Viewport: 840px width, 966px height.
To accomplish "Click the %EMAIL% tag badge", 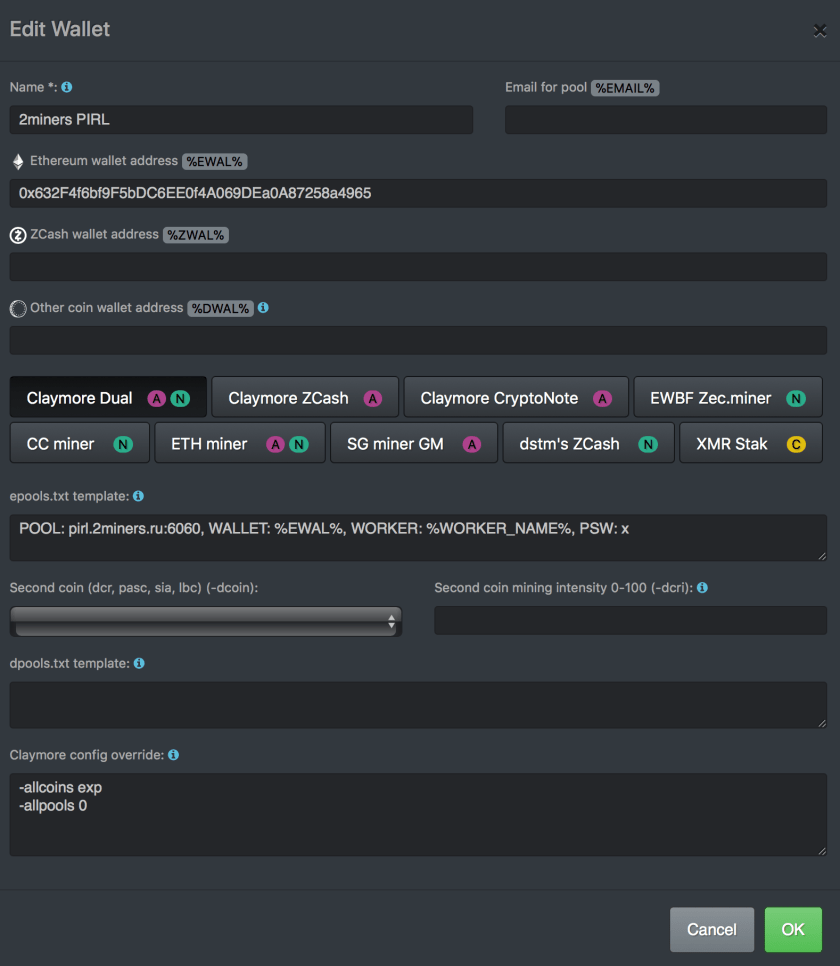I will (625, 88).
